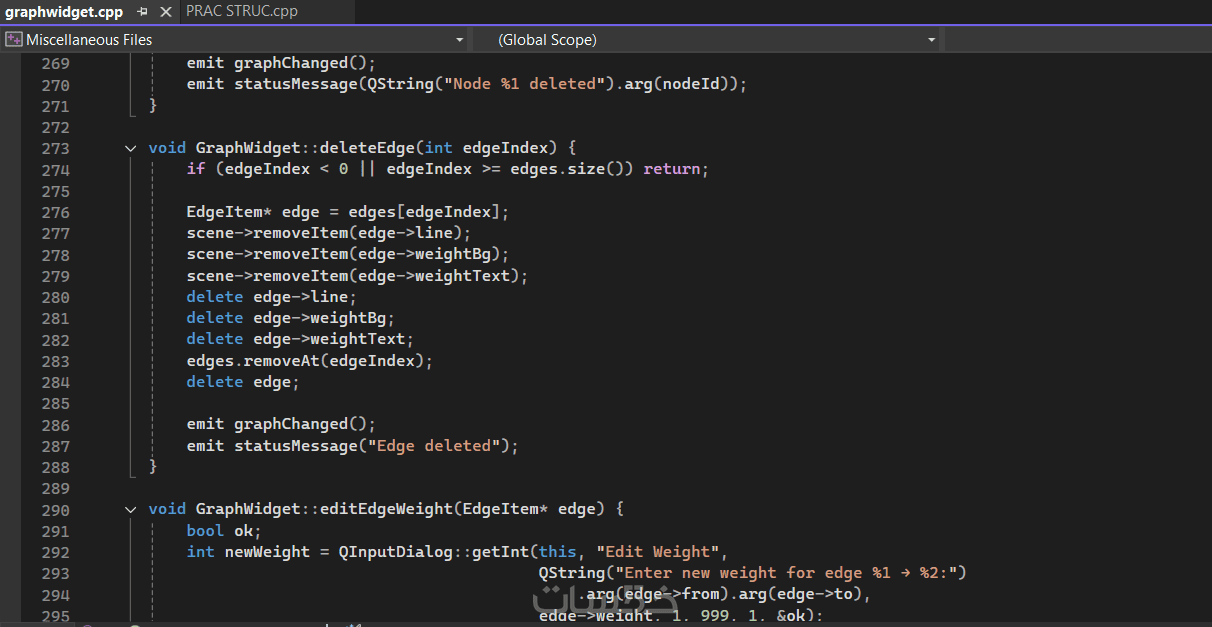
Task: Click emit graphChanged() on line 269
Action: [281, 63]
